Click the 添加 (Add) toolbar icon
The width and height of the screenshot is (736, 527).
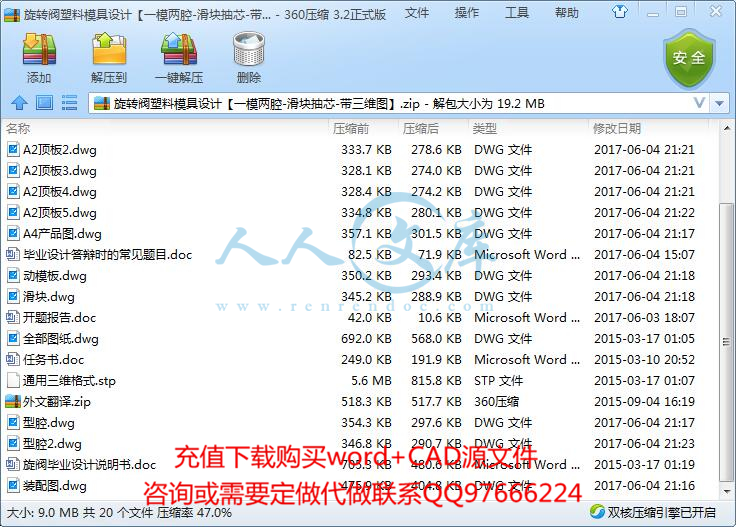pos(39,49)
